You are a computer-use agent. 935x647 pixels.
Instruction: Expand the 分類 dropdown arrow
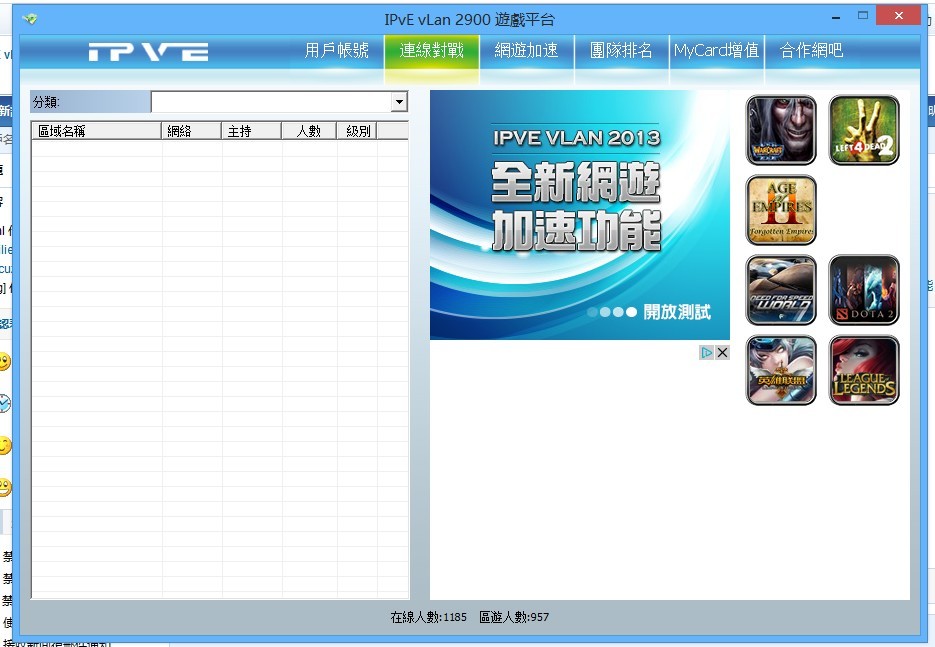(x=400, y=102)
